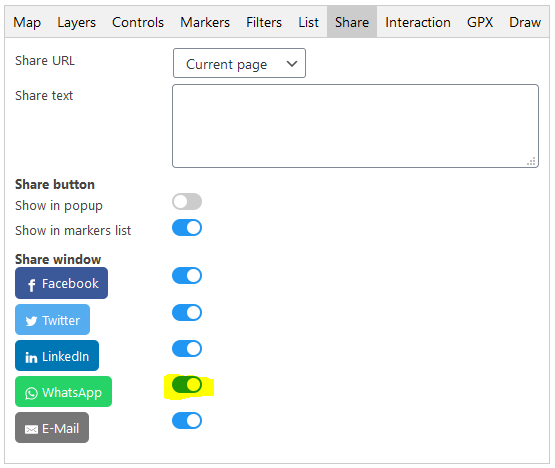The width and height of the screenshot is (555, 468).
Task: Open the Layers tab
Action: tap(76, 22)
